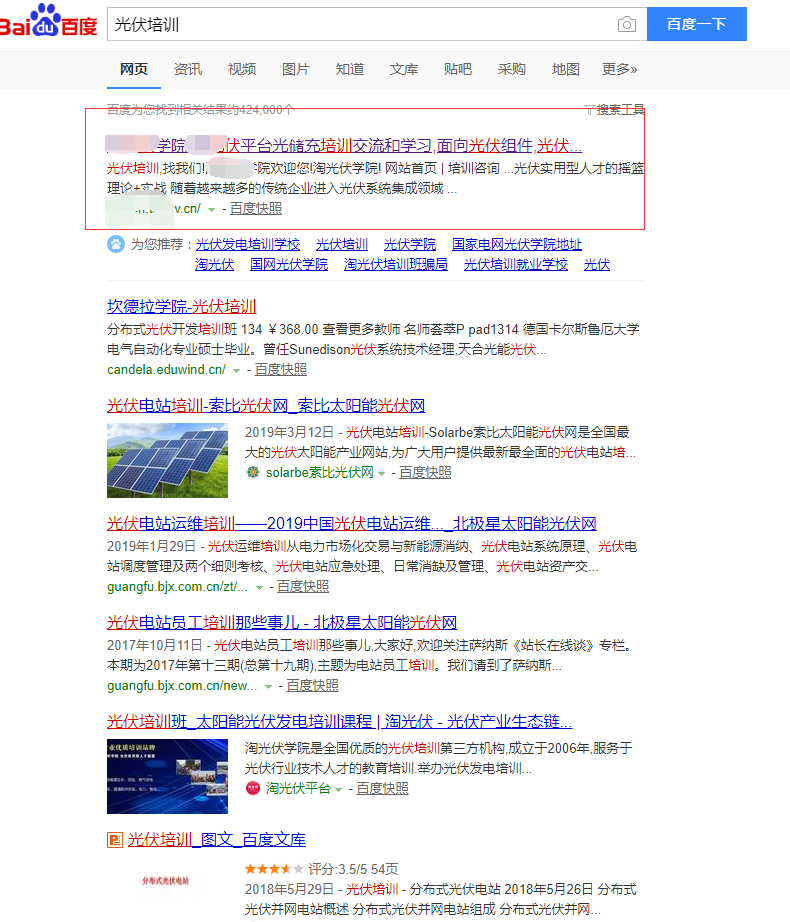
Task: Switch to the 地图 tab
Action: click(x=565, y=69)
